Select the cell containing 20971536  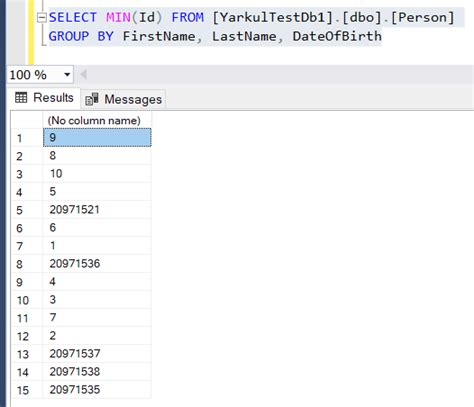pos(97,263)
